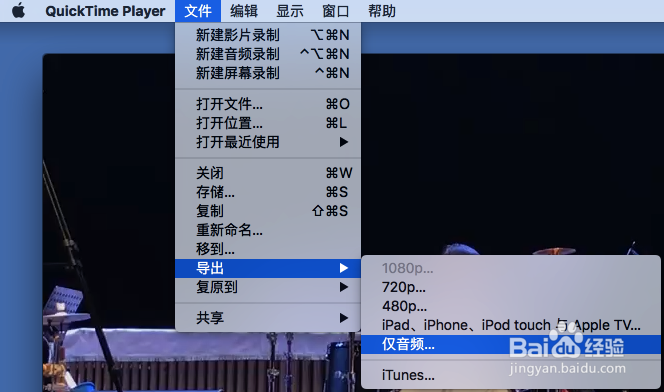Export as 480p...
The image size is (664, 392).
pyautogui.click(x=511, y=306)
